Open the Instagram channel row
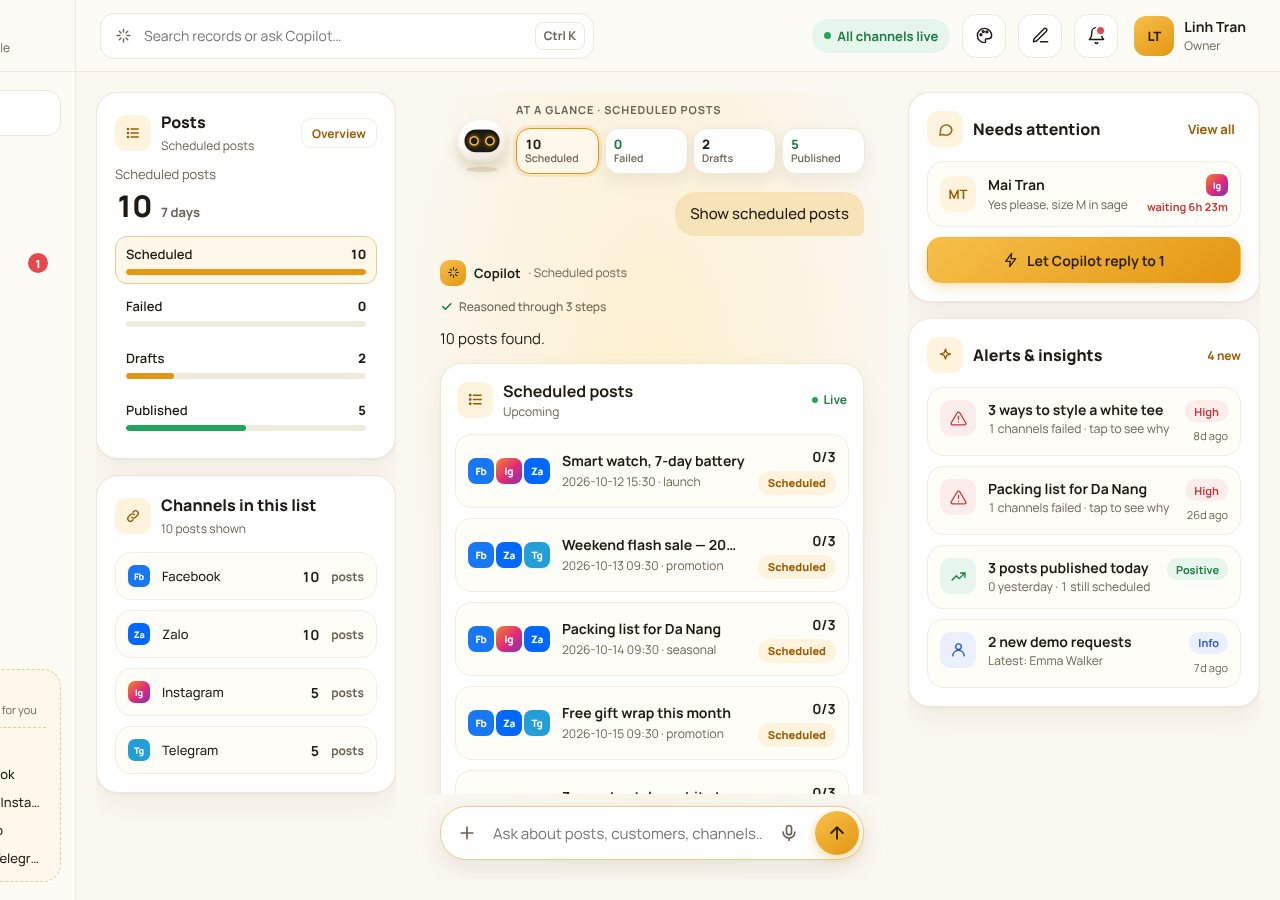The image size is (1280, 900). pyautogui.click(x=246, y=693)
